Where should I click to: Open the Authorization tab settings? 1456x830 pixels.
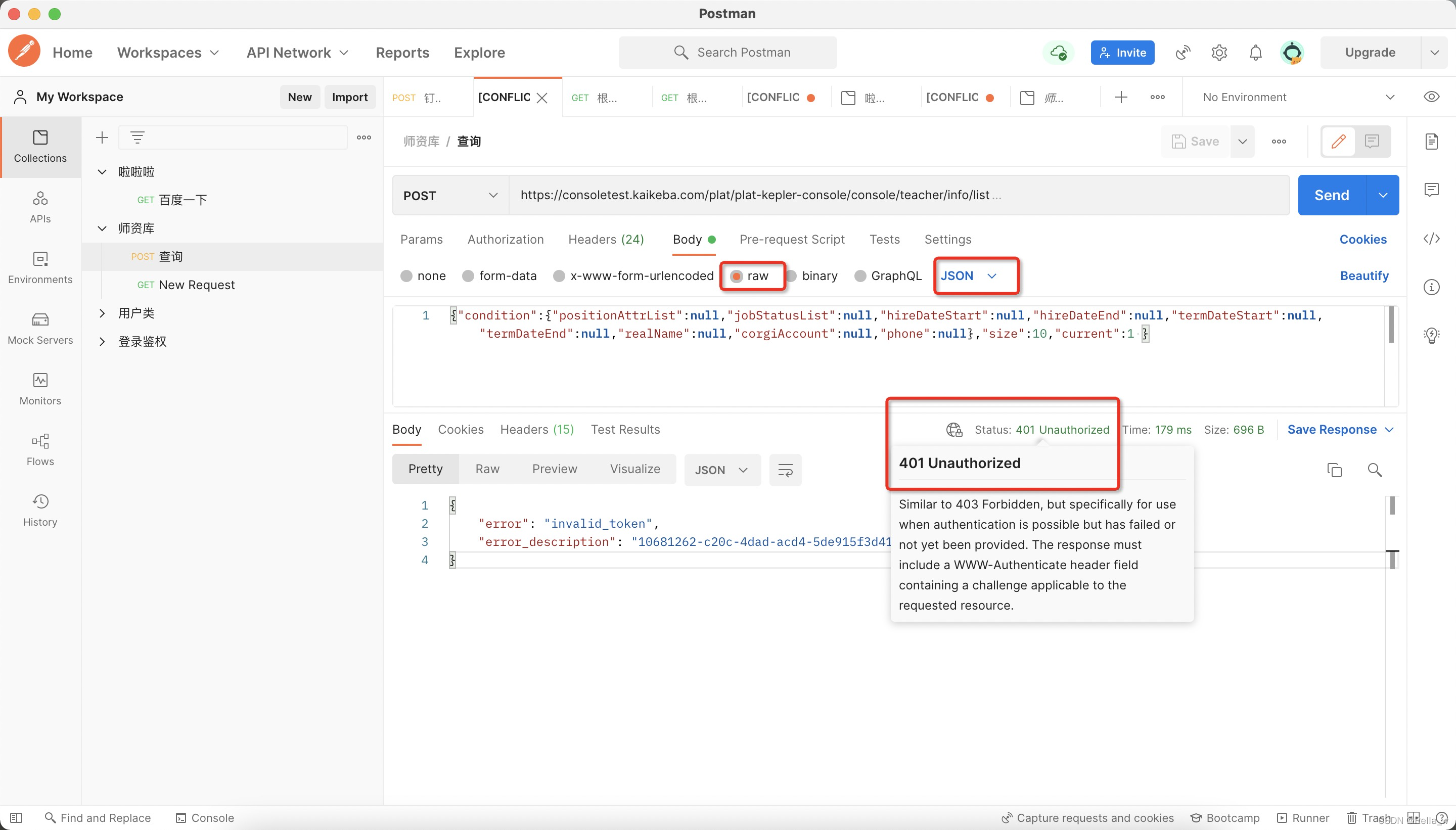click(x=506, y=239)
